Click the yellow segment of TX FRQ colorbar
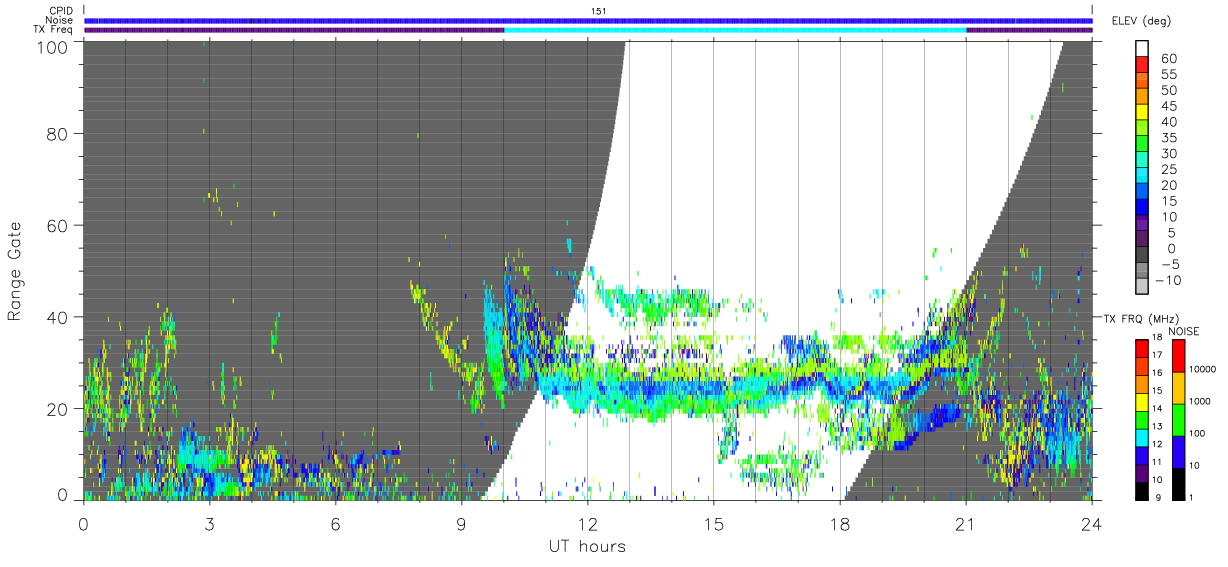Viewport: 1228px width, 567px height. coord(1142,401)
